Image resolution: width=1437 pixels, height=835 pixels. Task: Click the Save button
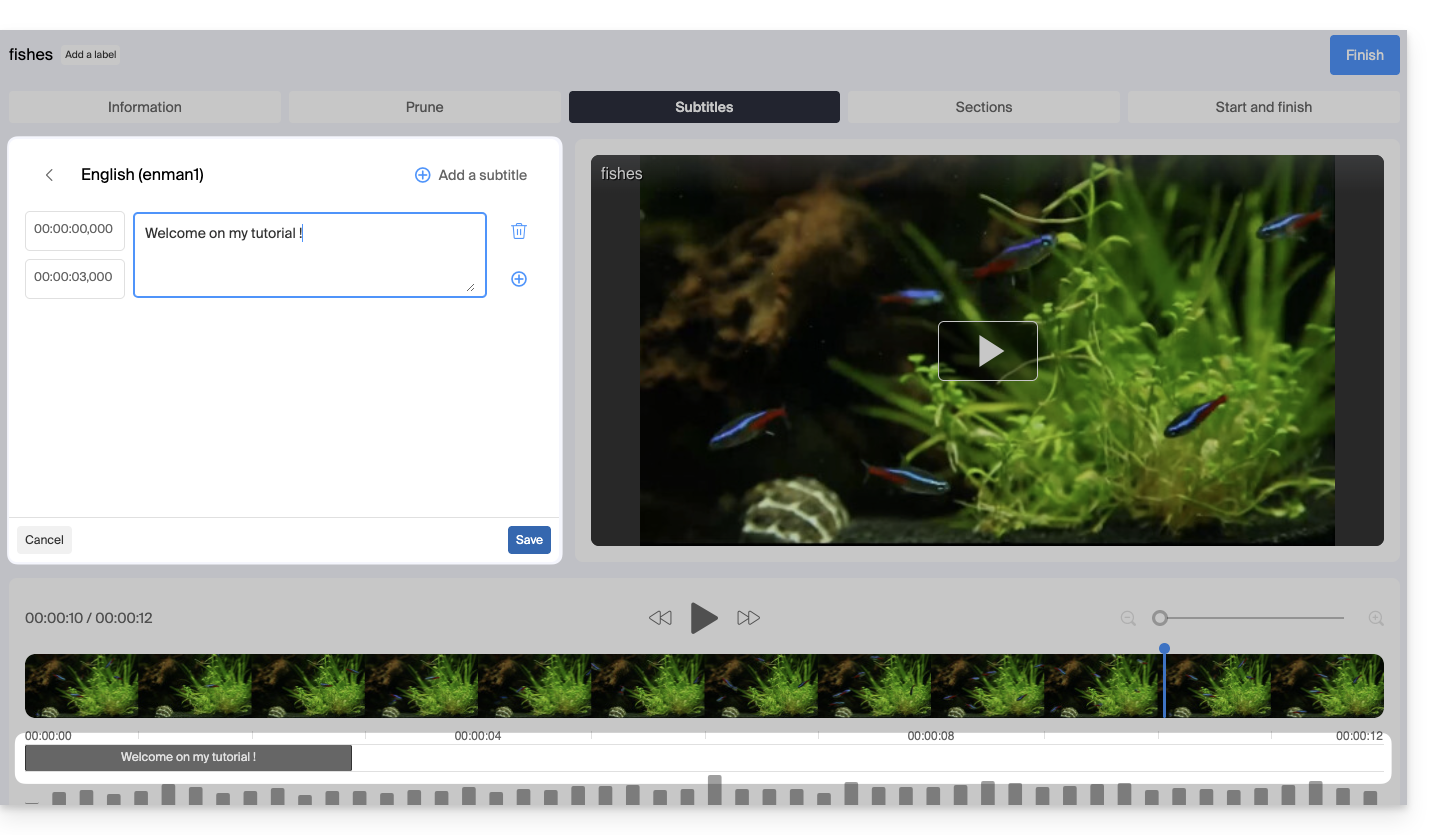[529, 540]
